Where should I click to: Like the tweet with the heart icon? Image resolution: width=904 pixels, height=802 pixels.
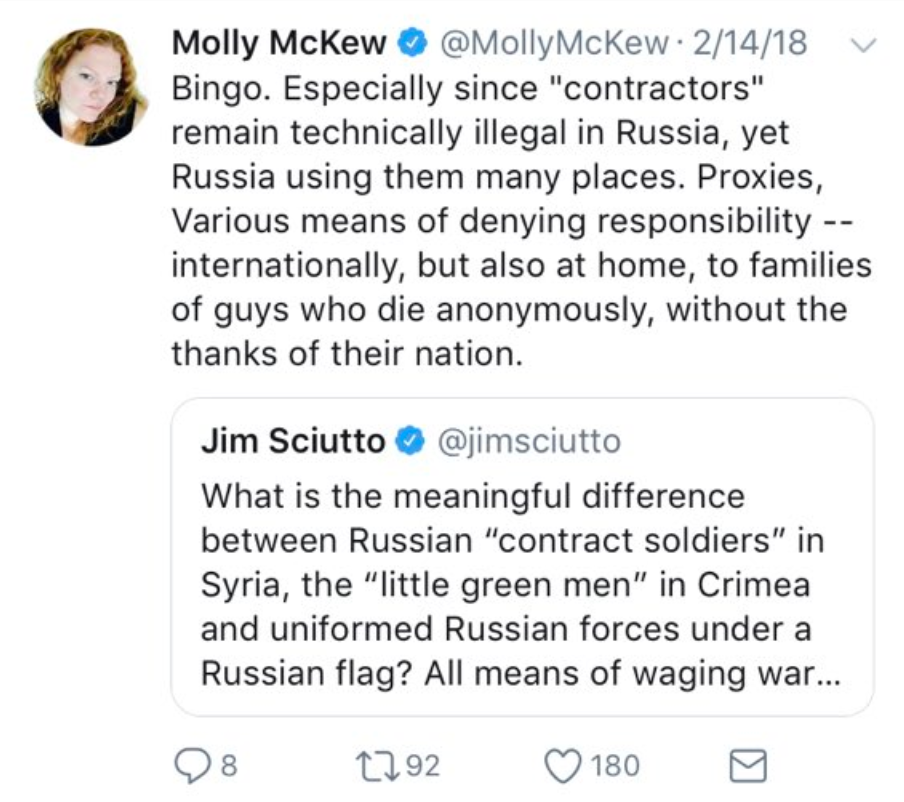[x=563, y=766]
